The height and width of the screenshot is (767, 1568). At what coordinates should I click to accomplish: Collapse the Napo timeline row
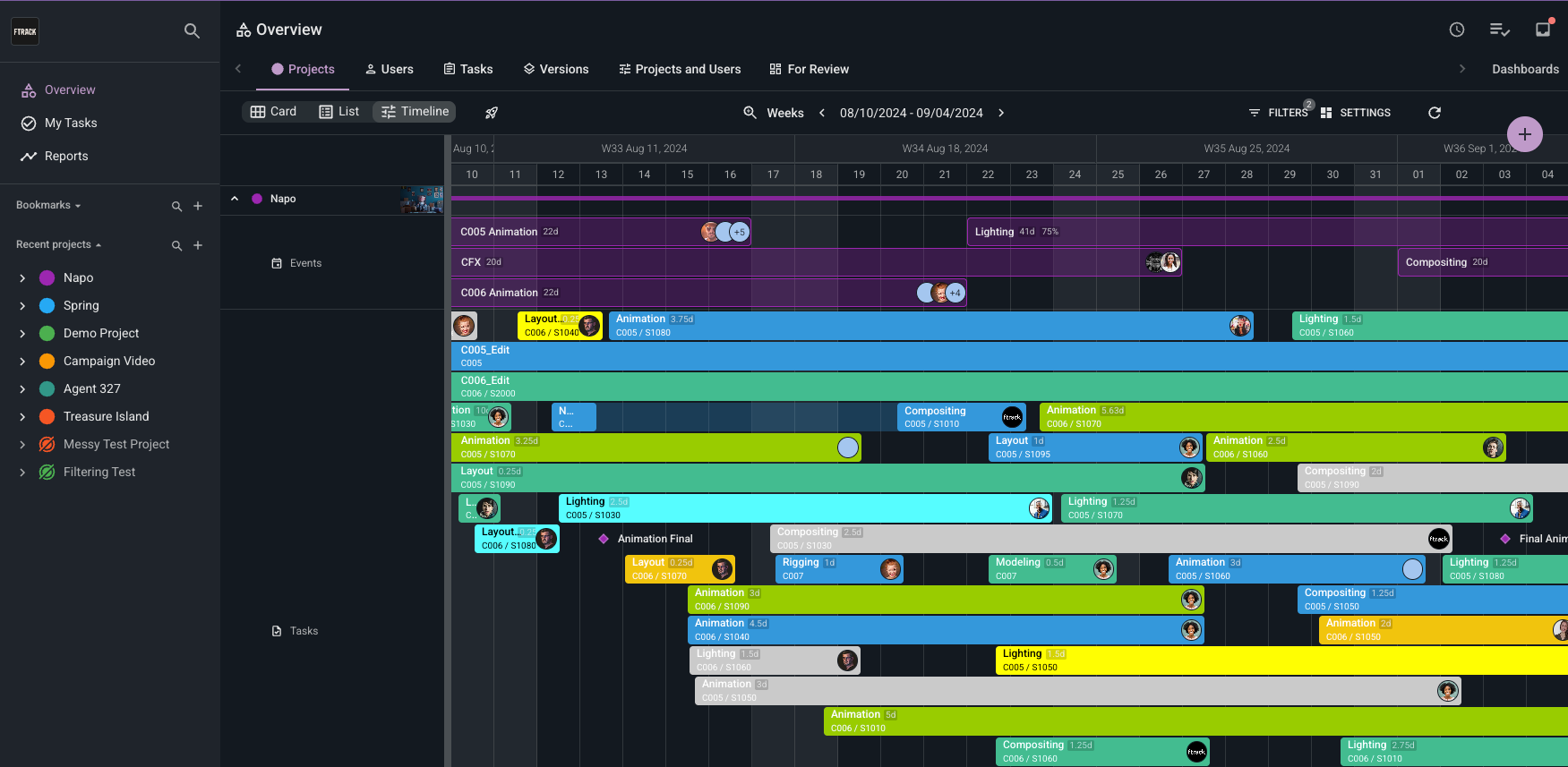point(235,199)
